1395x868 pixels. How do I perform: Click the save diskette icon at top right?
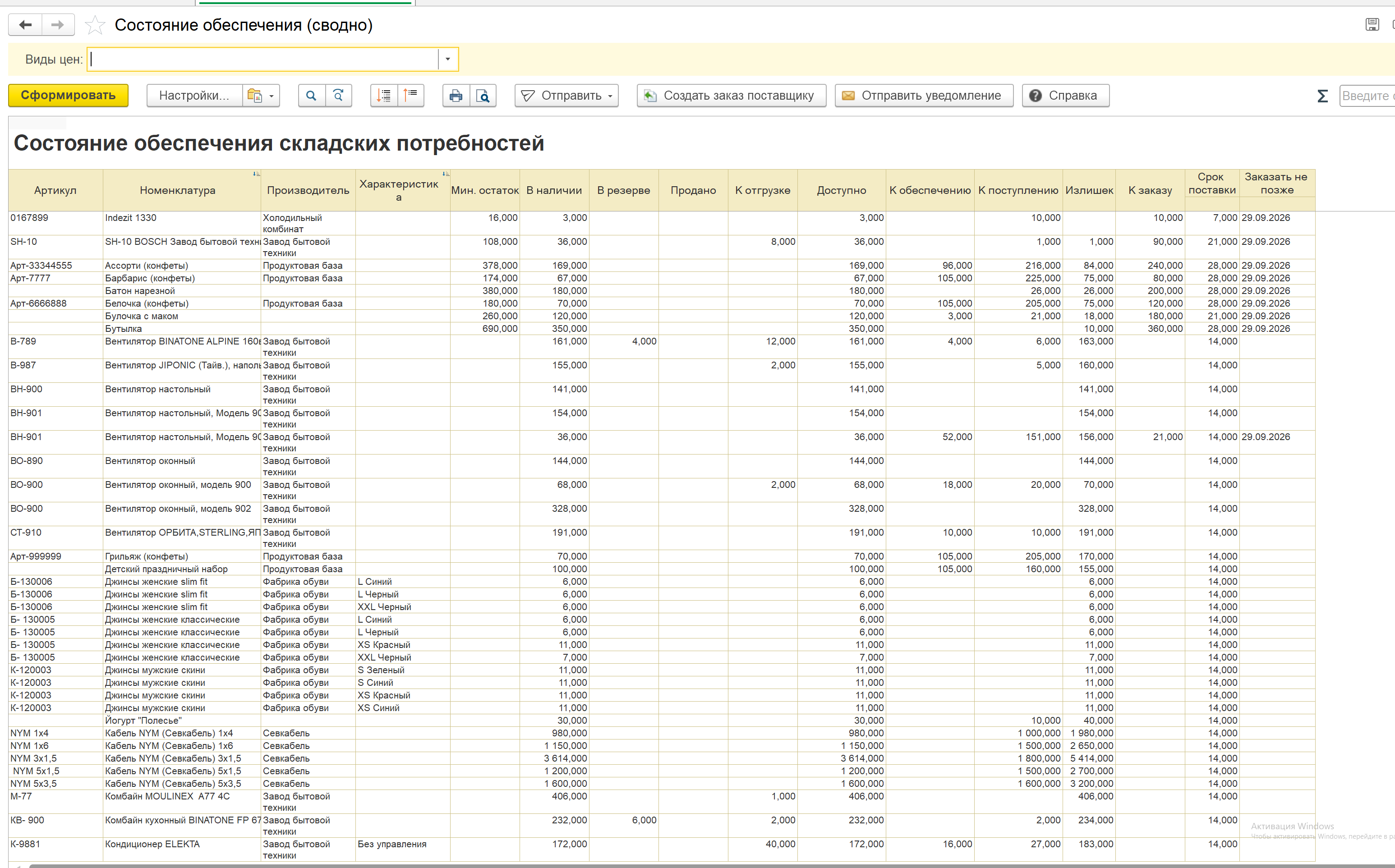coord(1372,25)
